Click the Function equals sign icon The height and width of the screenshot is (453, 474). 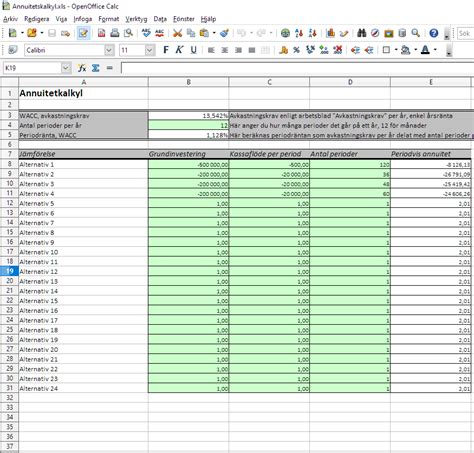click(x=109, y=68)
